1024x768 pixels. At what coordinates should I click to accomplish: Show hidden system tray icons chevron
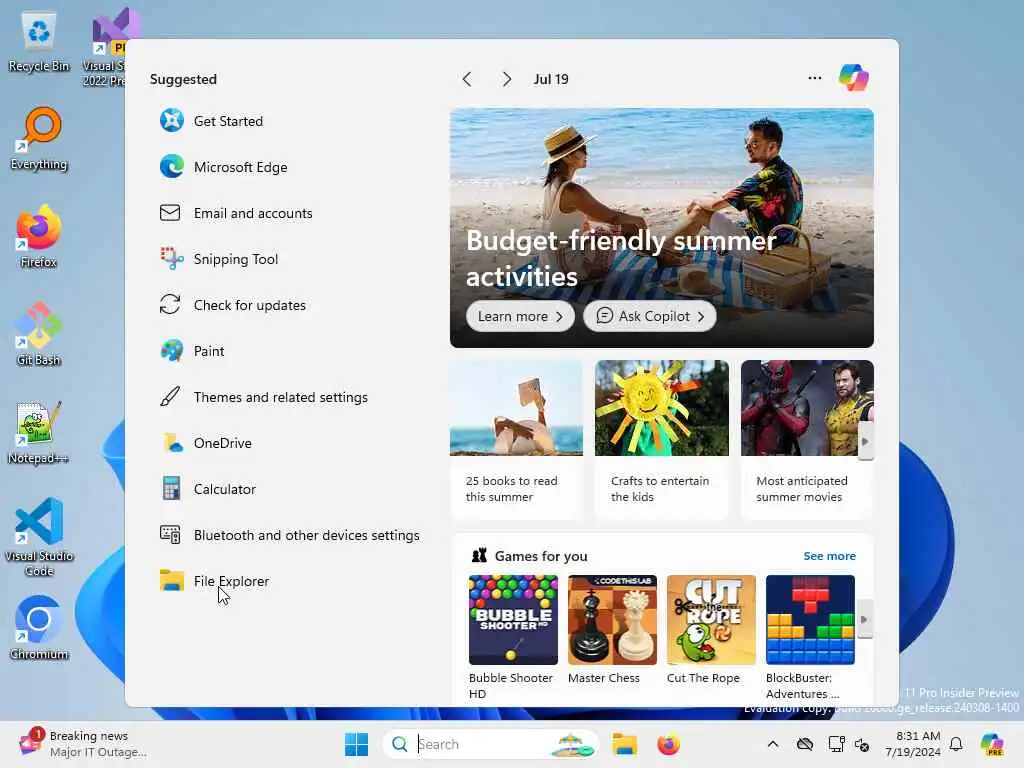(x=773, y=744)
